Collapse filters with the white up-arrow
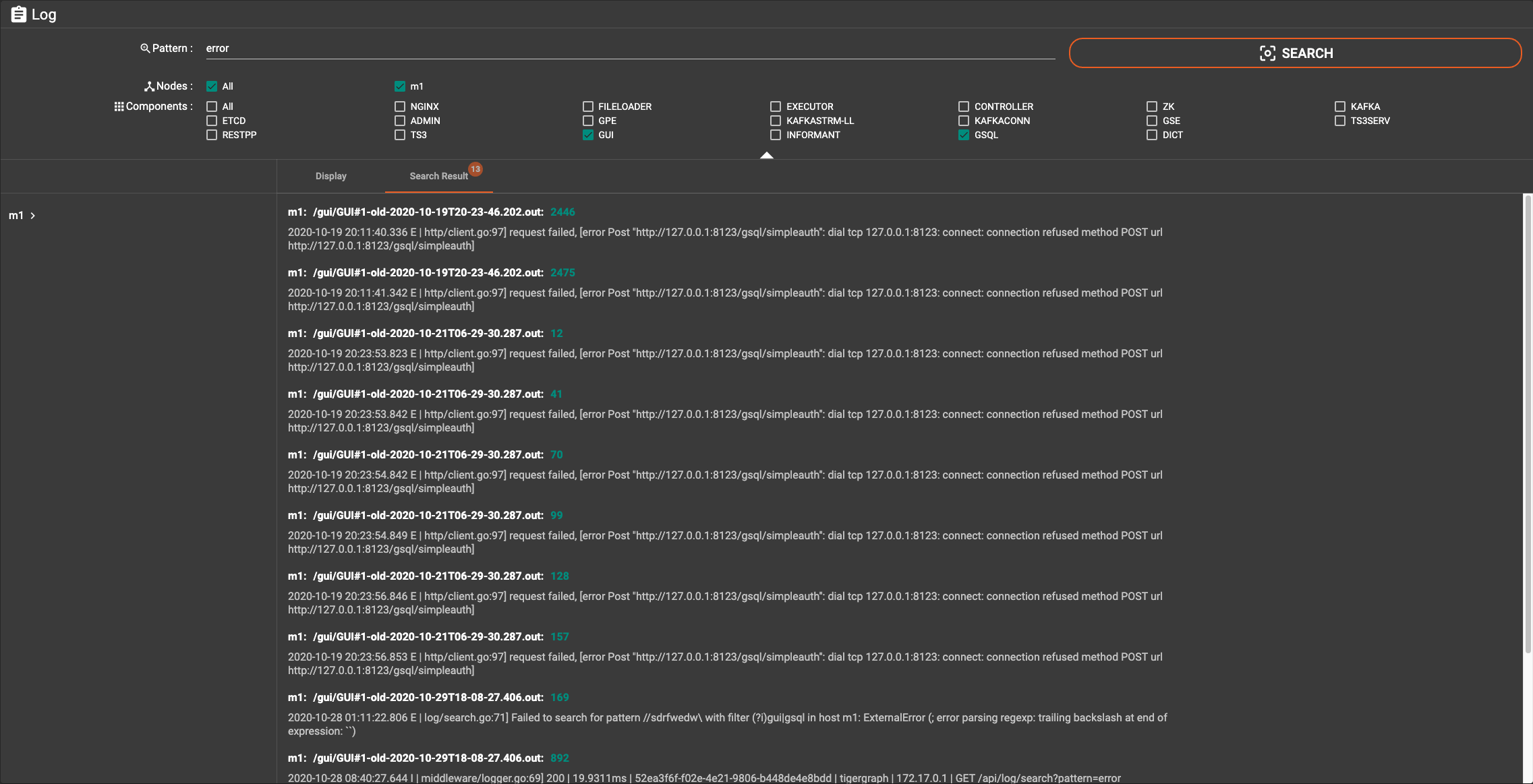The height and width of the screenshot is (784, 1533). pos(766,155)
